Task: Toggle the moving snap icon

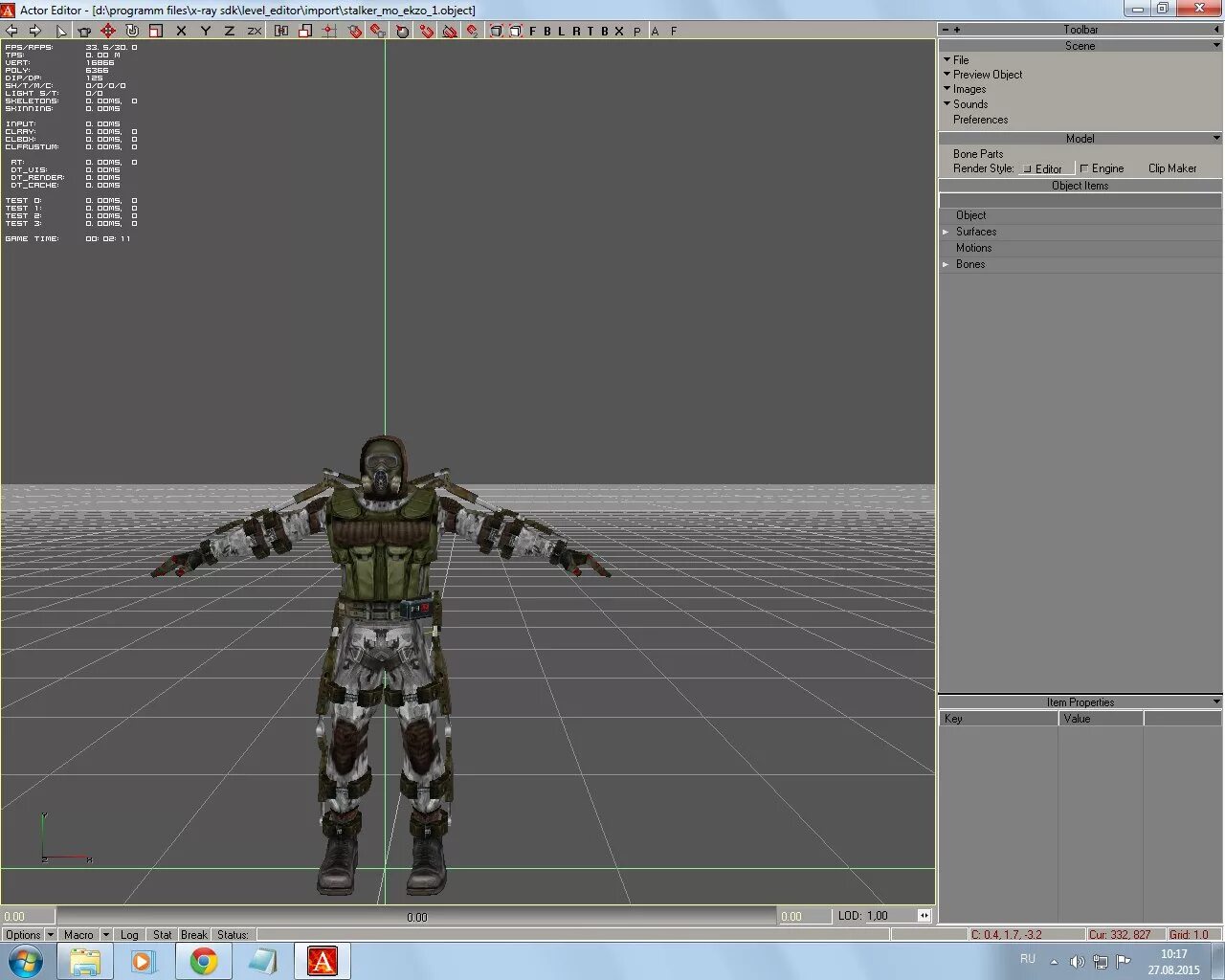Action: coord(378,31)
